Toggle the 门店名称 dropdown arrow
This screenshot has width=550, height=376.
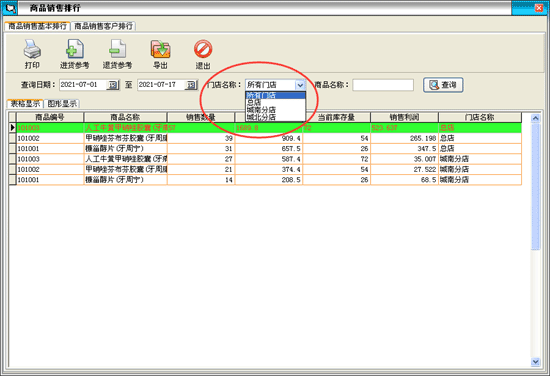[300, 85]
